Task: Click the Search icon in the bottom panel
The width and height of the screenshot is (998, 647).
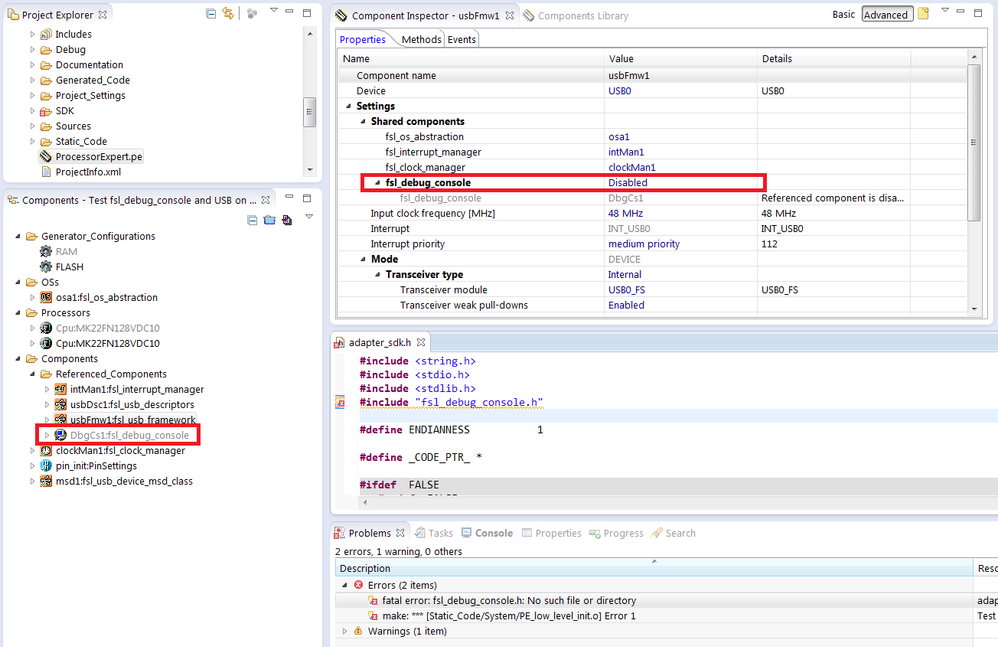Action: 672,532
